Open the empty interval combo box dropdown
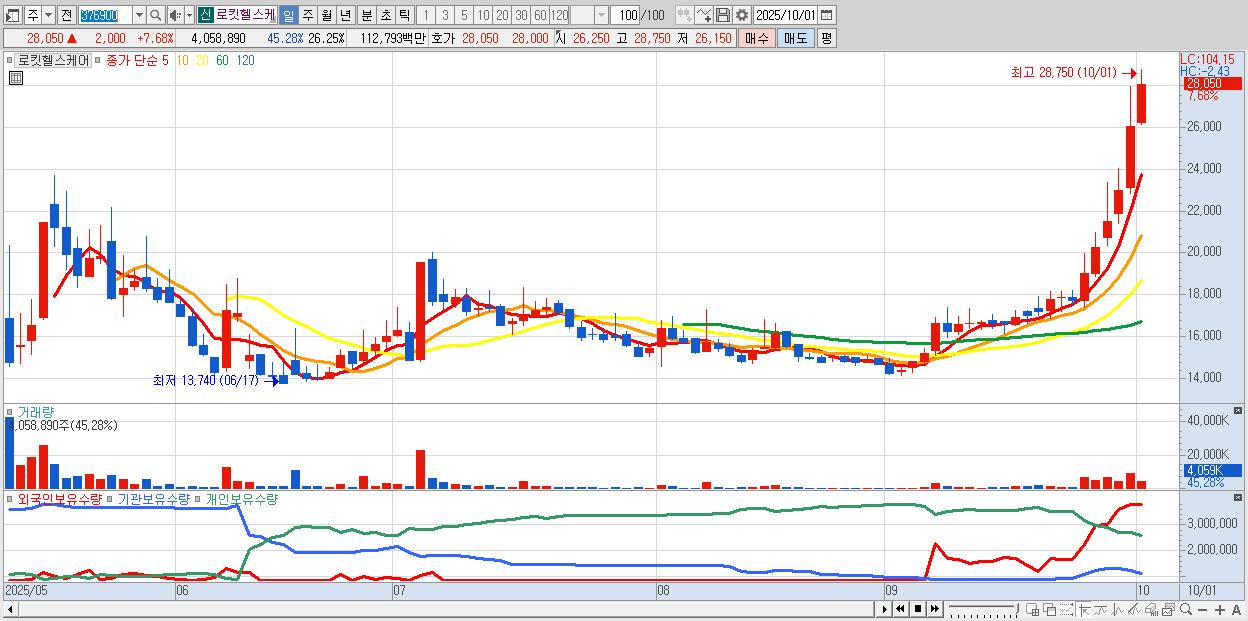The width and height of the screenshot is (1248, 621). (601, 15)
